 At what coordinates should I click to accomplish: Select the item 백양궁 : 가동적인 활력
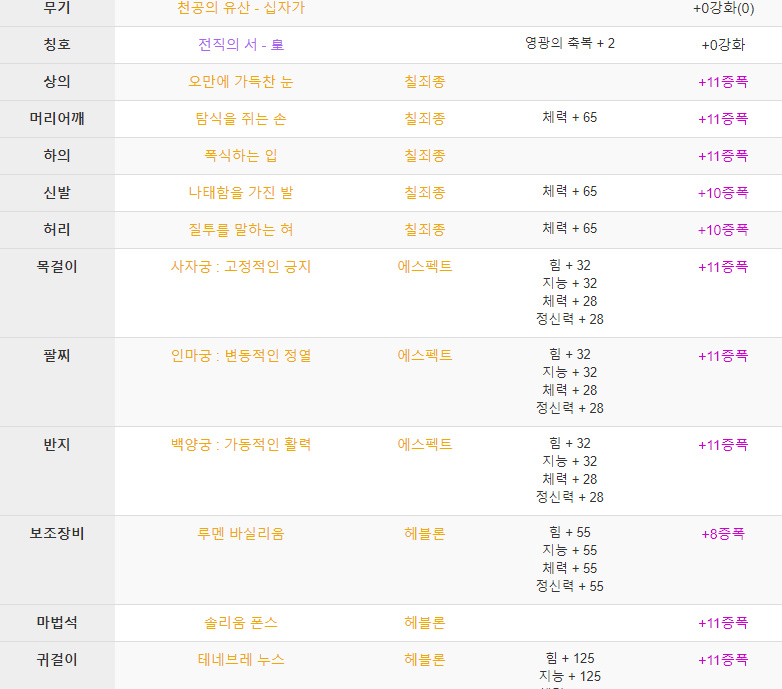tap(241, 444)
